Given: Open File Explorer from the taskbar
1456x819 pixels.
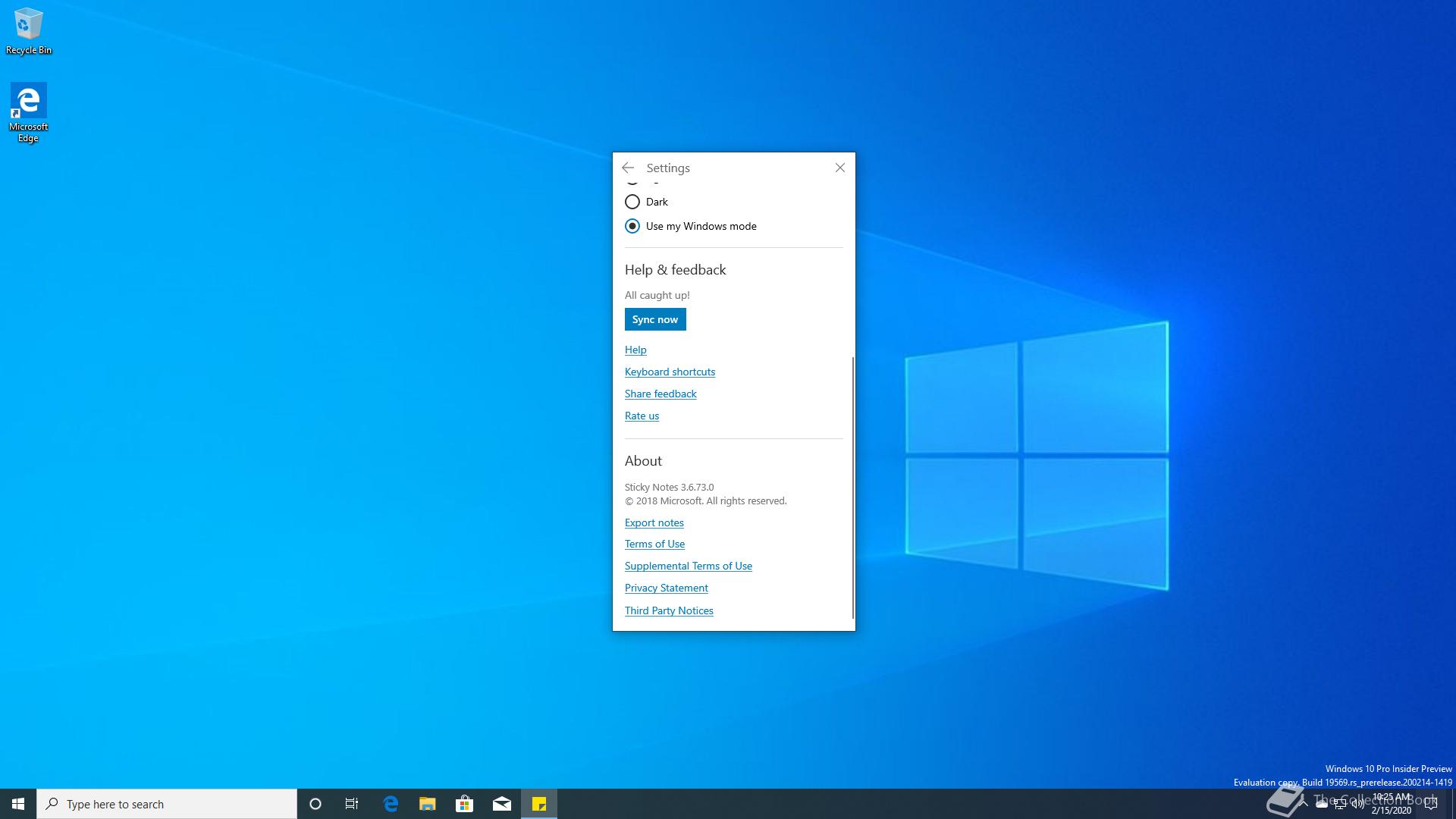Looking at the screenshot, I should pos(428,804).
